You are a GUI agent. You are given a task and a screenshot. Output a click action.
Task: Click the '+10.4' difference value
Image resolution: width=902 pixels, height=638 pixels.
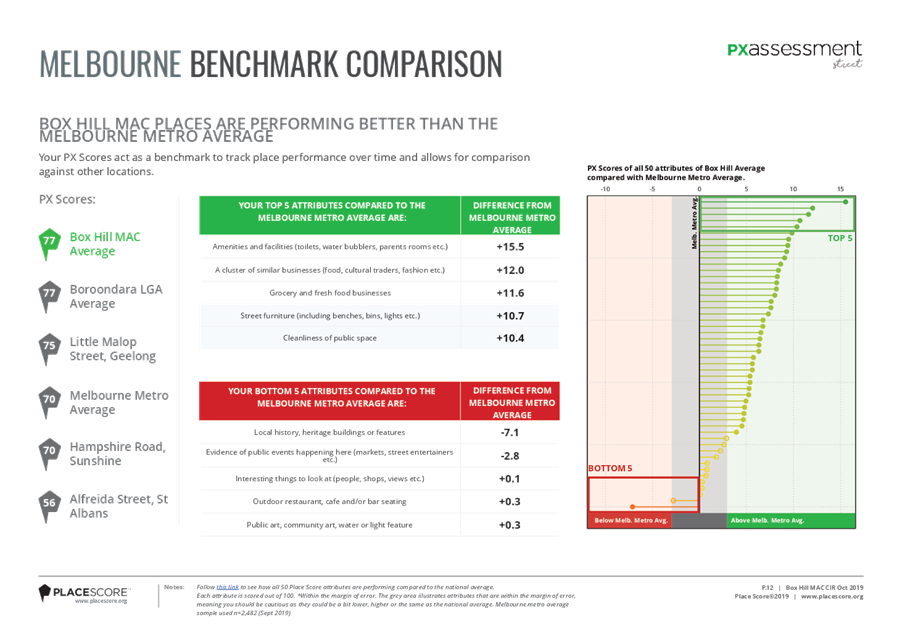pos(510,338)
